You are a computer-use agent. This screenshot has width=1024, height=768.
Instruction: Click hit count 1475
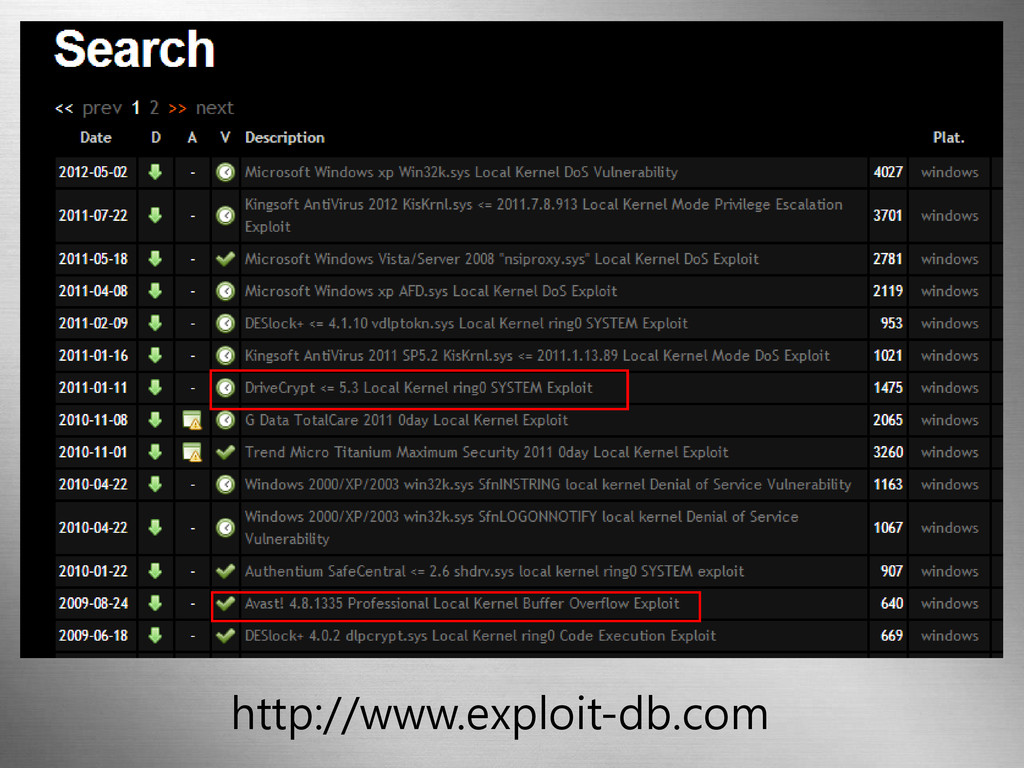(x=888, y=388)
